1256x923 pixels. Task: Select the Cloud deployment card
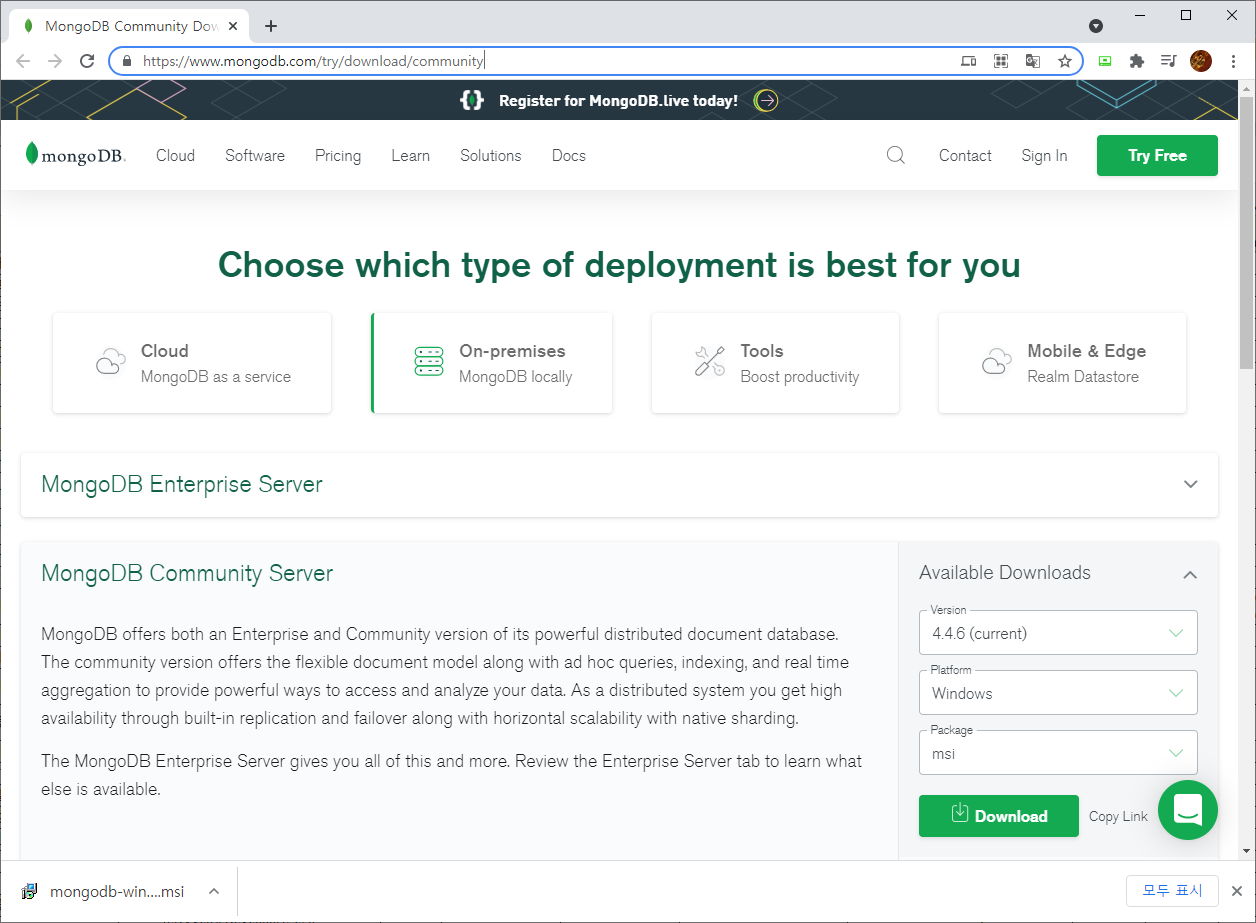[192, 363]
